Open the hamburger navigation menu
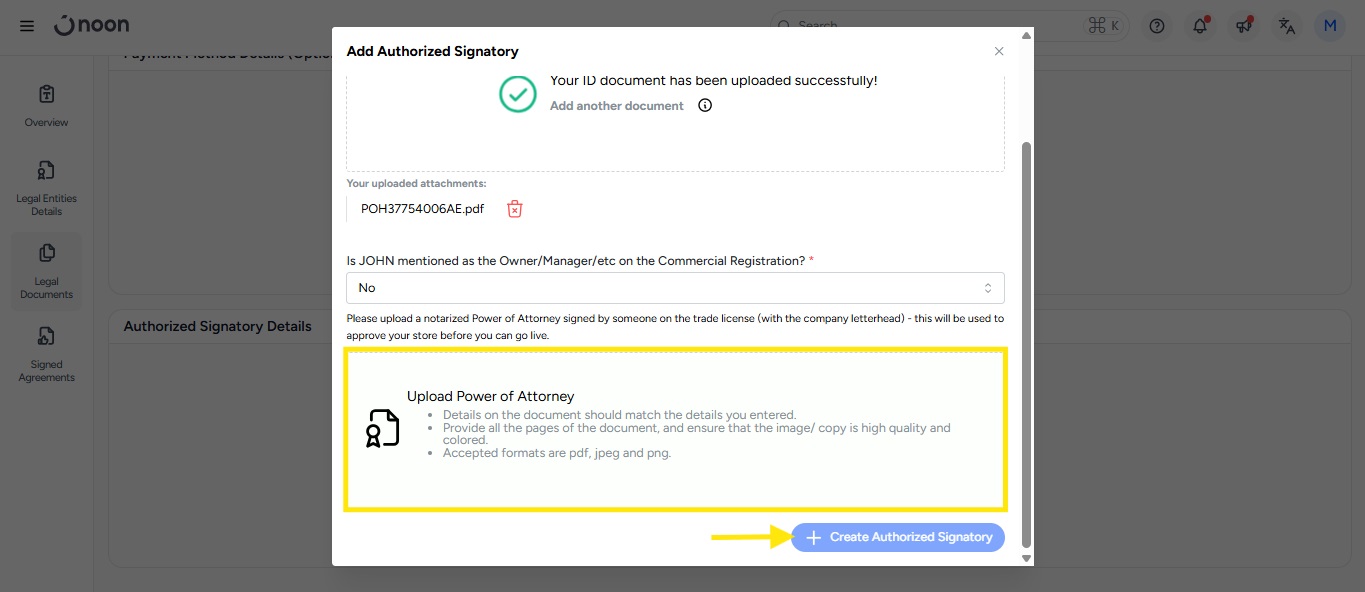This screenshot has height=592, width=1365. (27, 26)
